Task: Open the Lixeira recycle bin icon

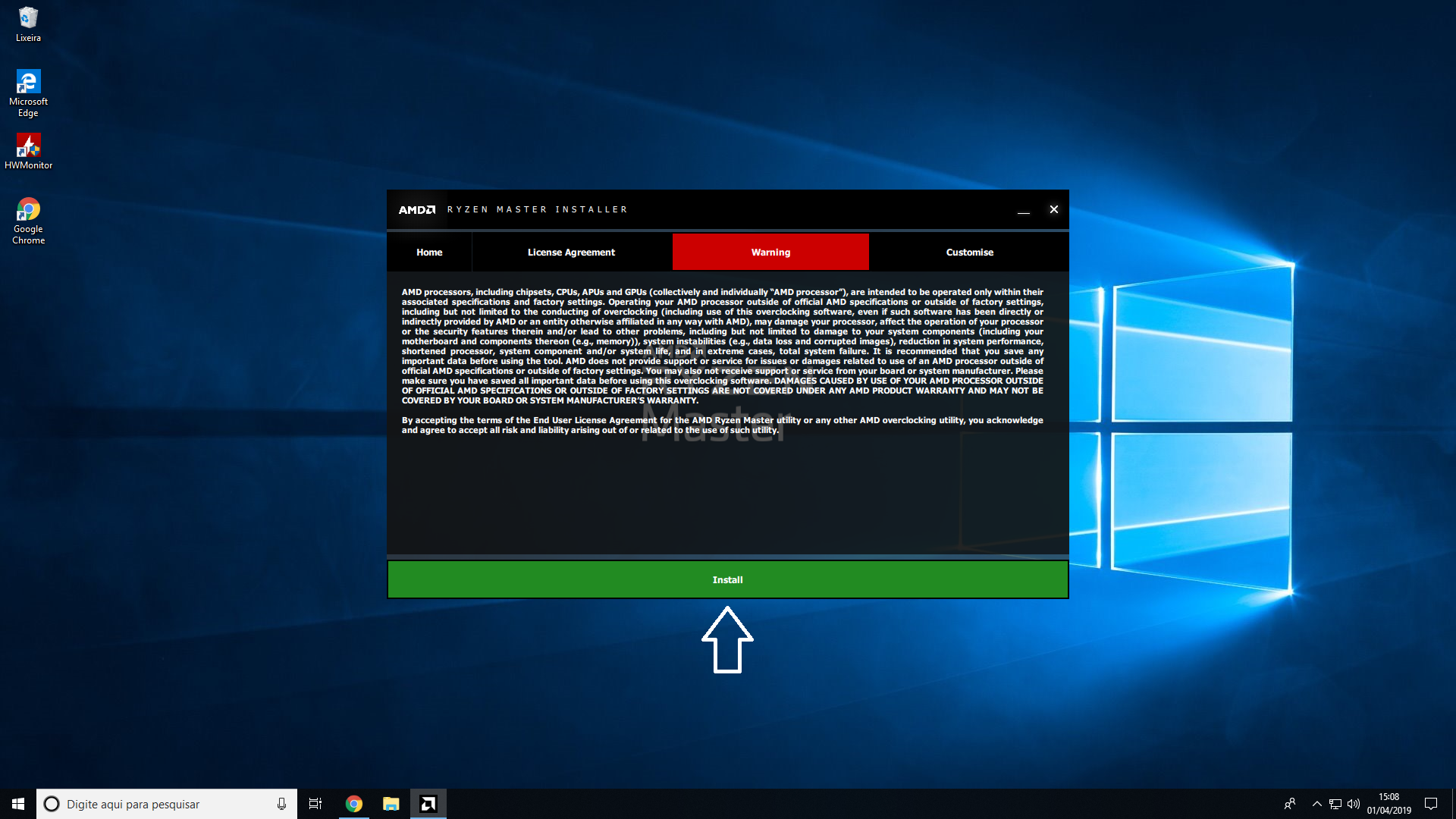Action: (x=28, y=24)
